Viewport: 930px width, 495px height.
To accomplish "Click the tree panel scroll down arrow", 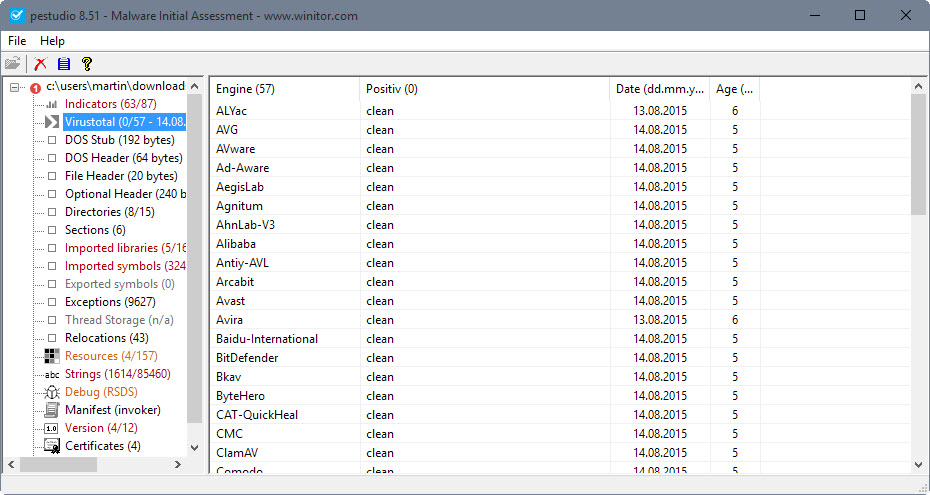I will click(x=195, y=448).
